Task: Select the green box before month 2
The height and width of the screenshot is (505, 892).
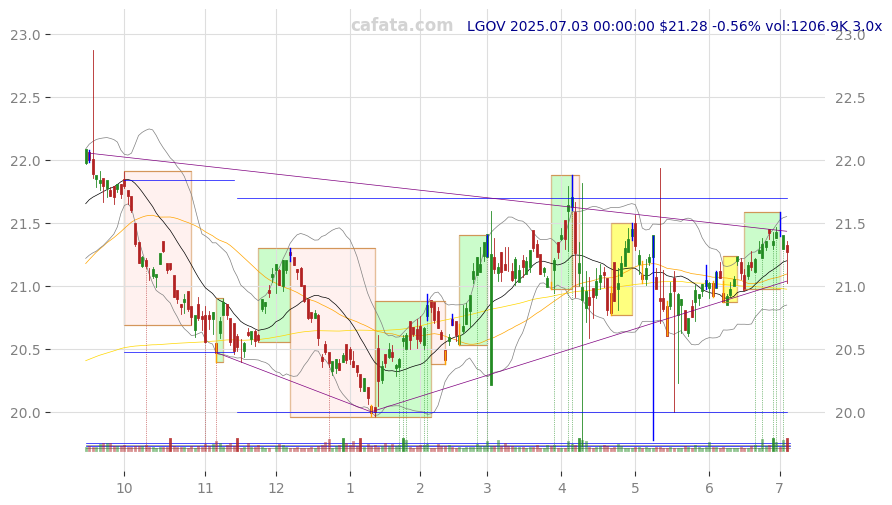Action: coord(403,359)
